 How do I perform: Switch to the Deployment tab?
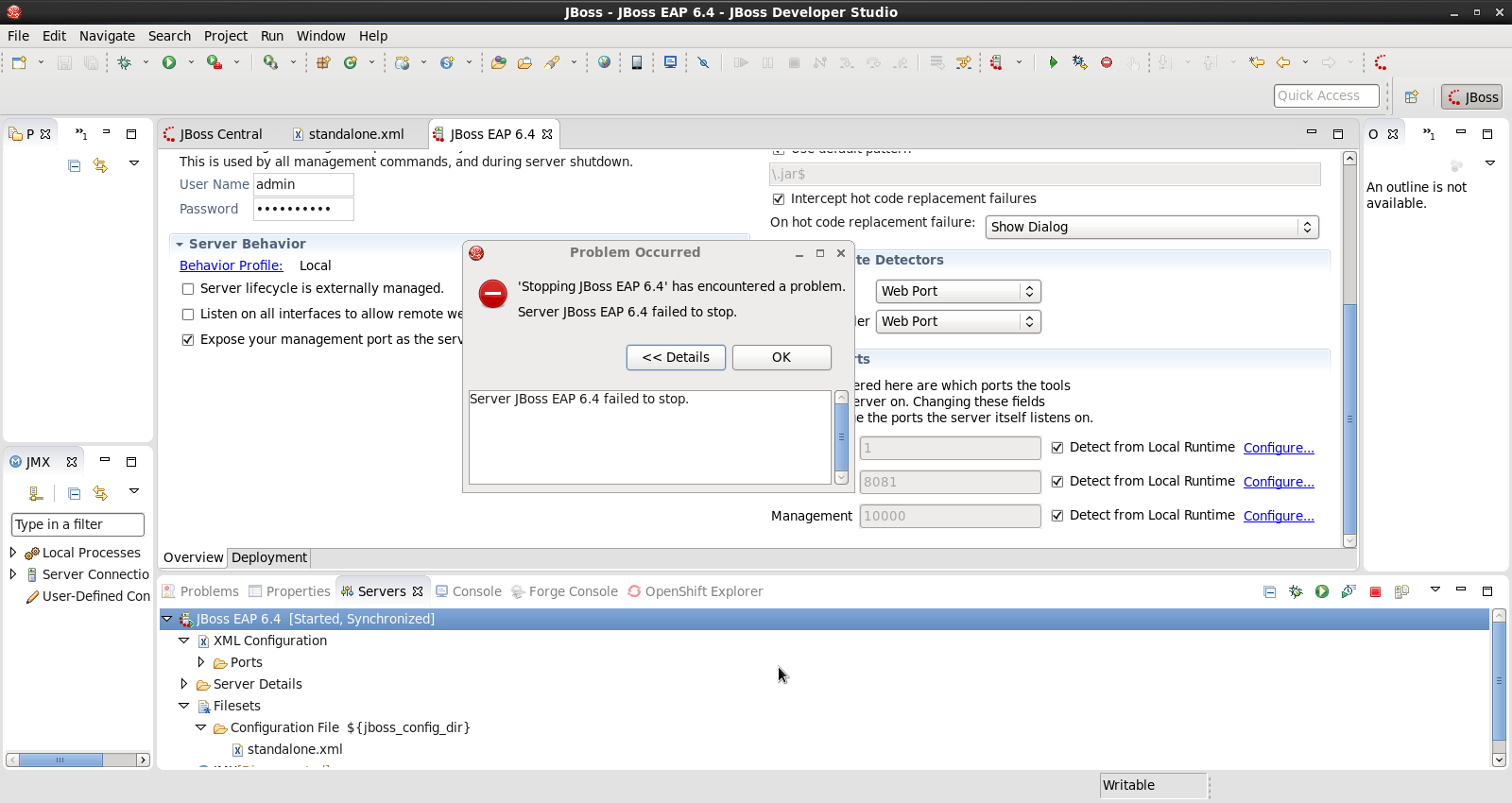coord(269,557)
